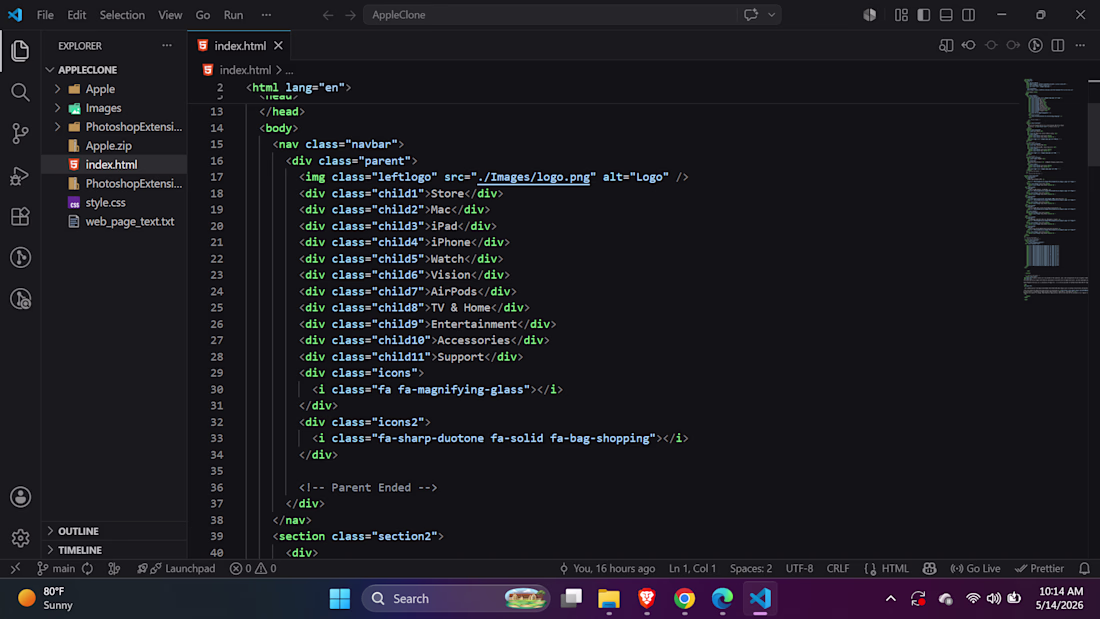Click the Windows Start button
The image size is (1100, 619).
click(x=340, y=599)
